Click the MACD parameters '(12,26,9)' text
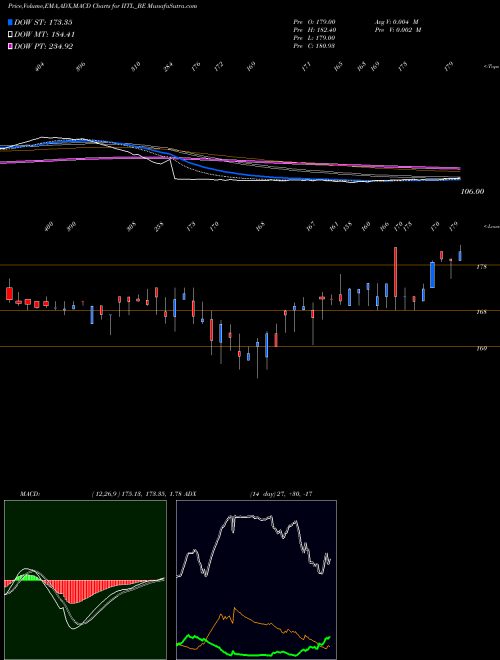The image size is (500, 660). point(105,494)
